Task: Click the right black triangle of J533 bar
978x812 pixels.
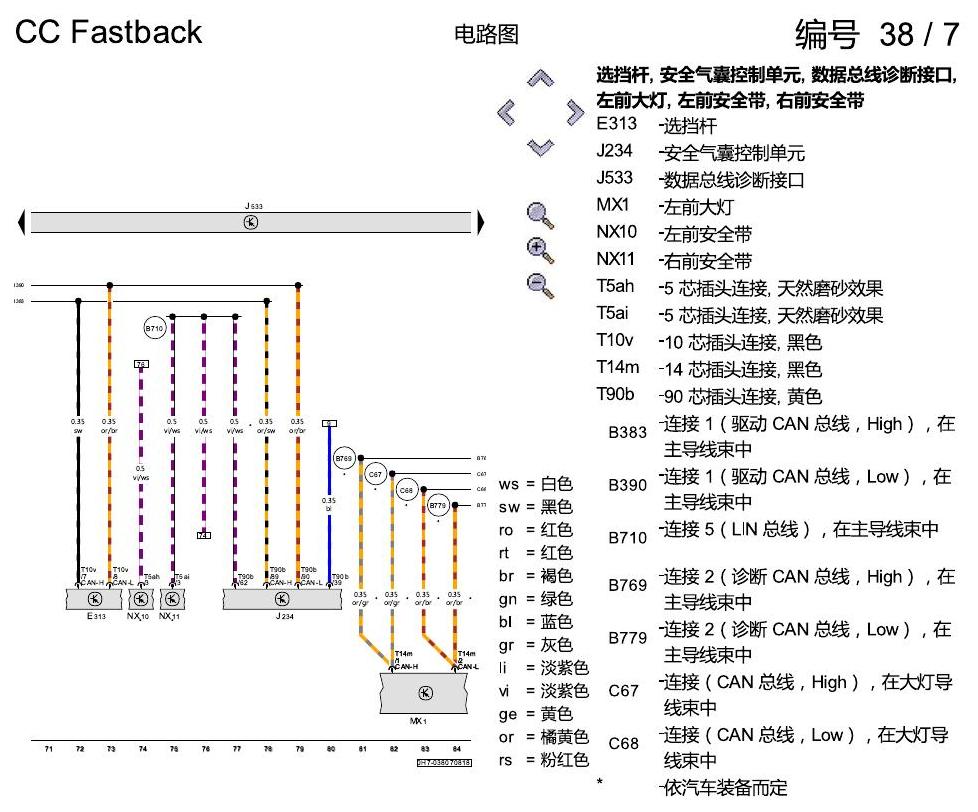Action: coord(480,223)
